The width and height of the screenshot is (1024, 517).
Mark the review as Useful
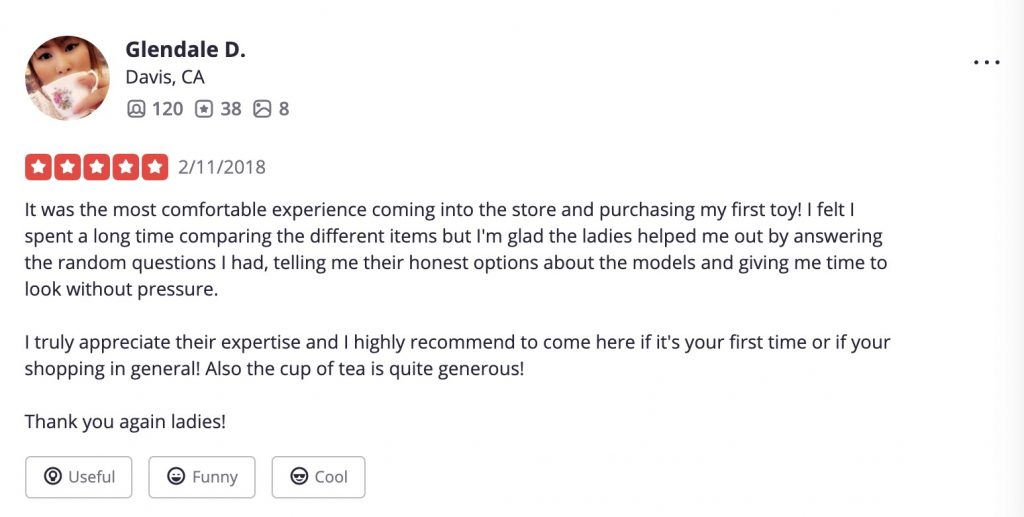coord(78,477)
